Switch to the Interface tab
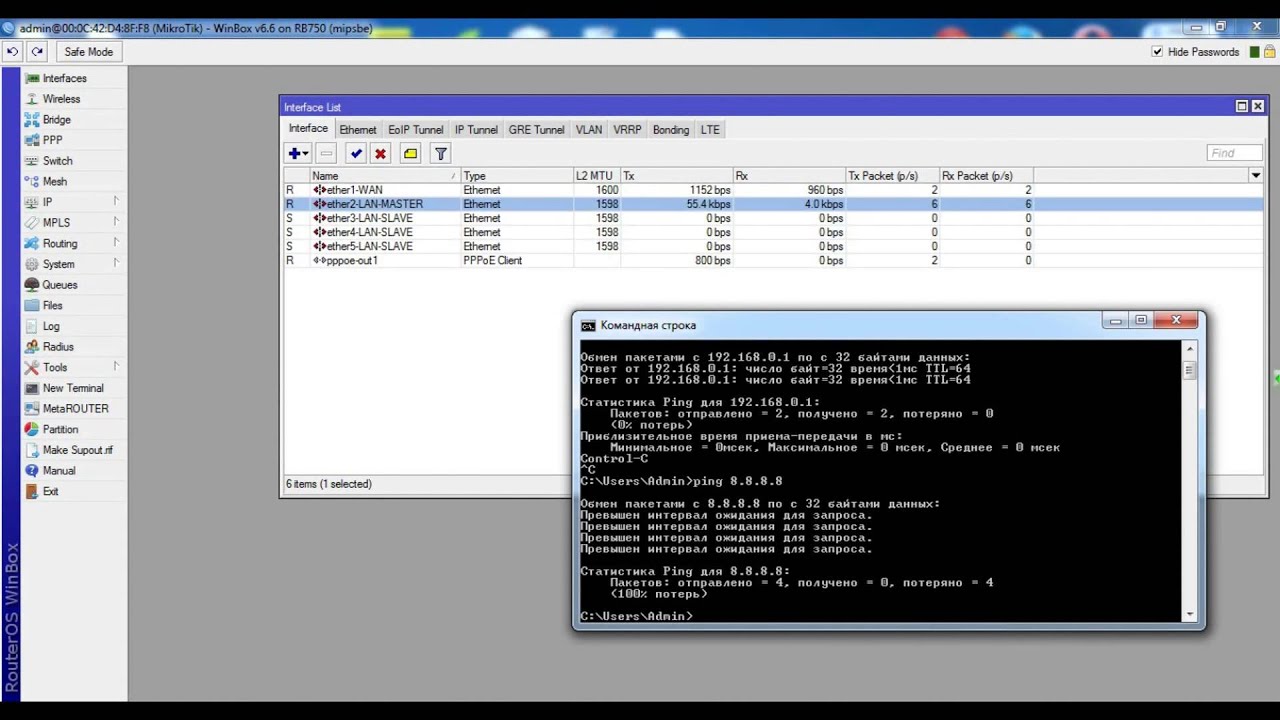This screenshot has width=1280, height=720. point(308,129)
